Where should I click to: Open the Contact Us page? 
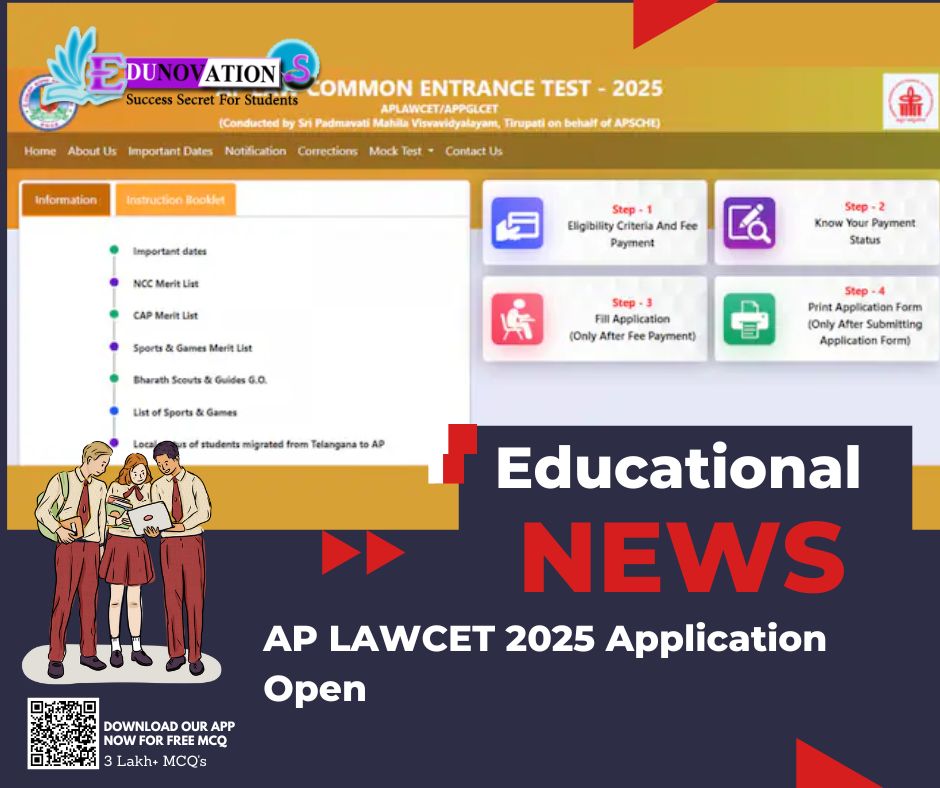474,150
